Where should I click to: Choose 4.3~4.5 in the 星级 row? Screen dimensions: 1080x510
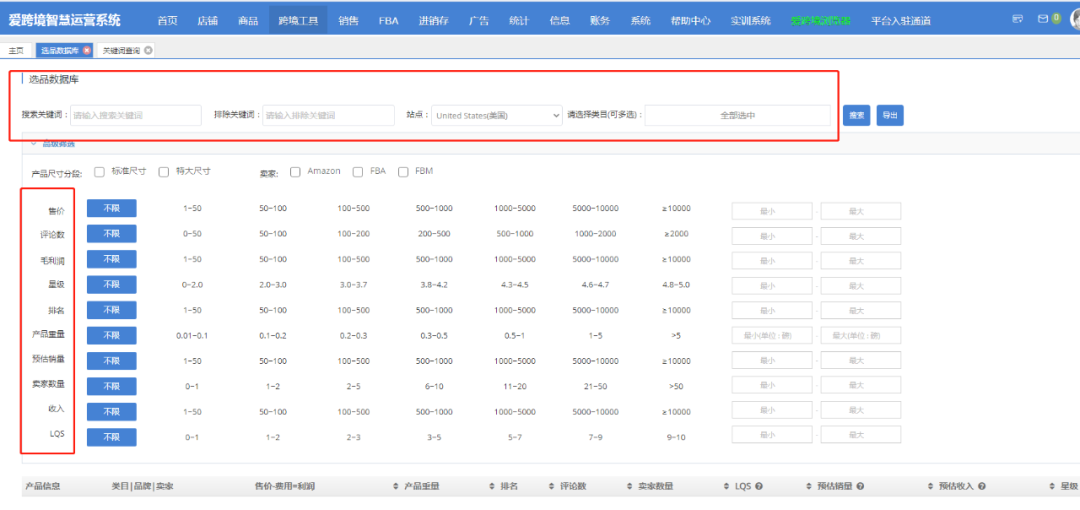coord(515,284)
